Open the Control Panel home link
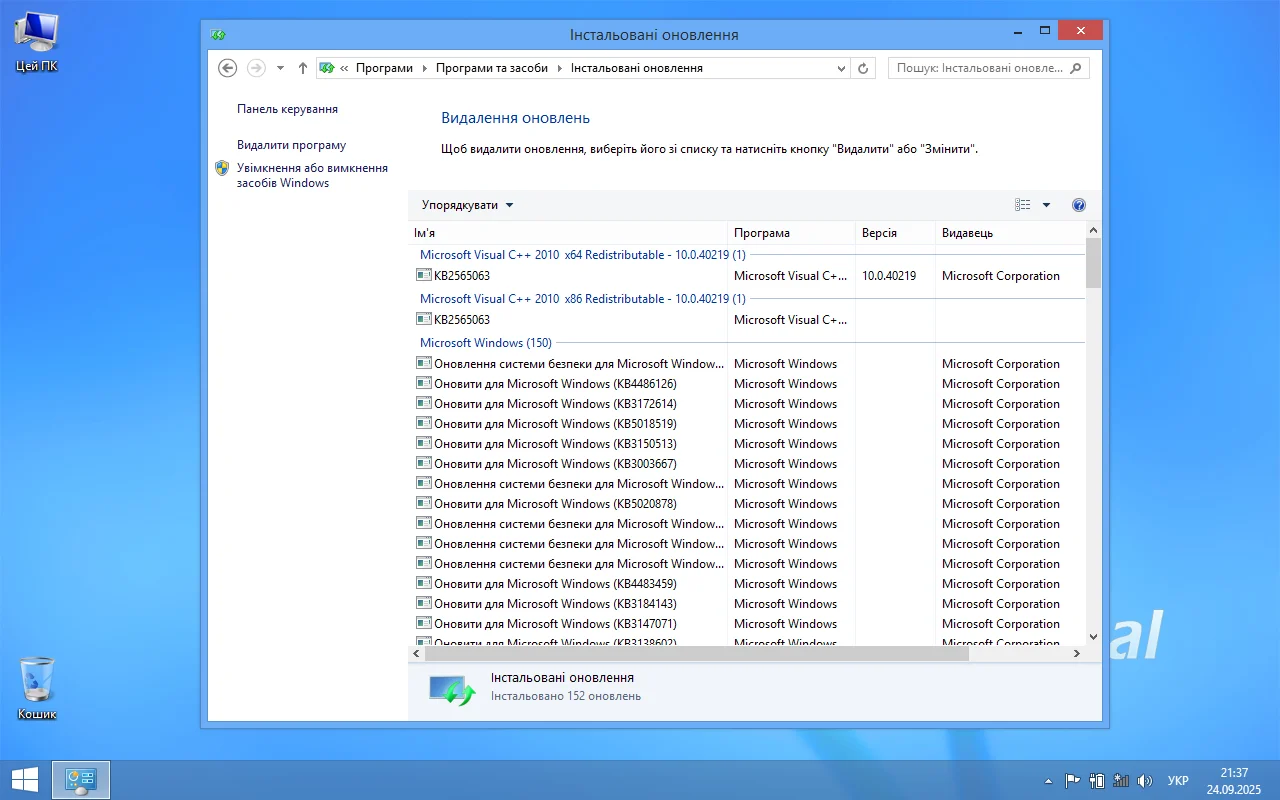Screen dimensions: 1280x800 point(287,109)
